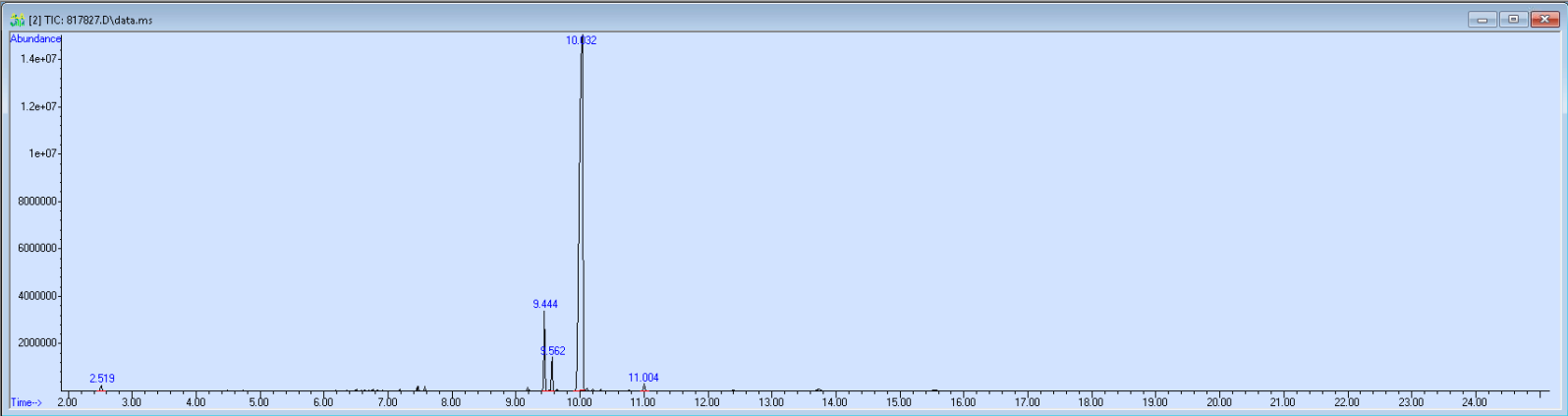Click the 12.00 time axis label
Image resolution: width=1568 pixels, height=416 pixels.
pyautogui.click(x=706, y=402)
